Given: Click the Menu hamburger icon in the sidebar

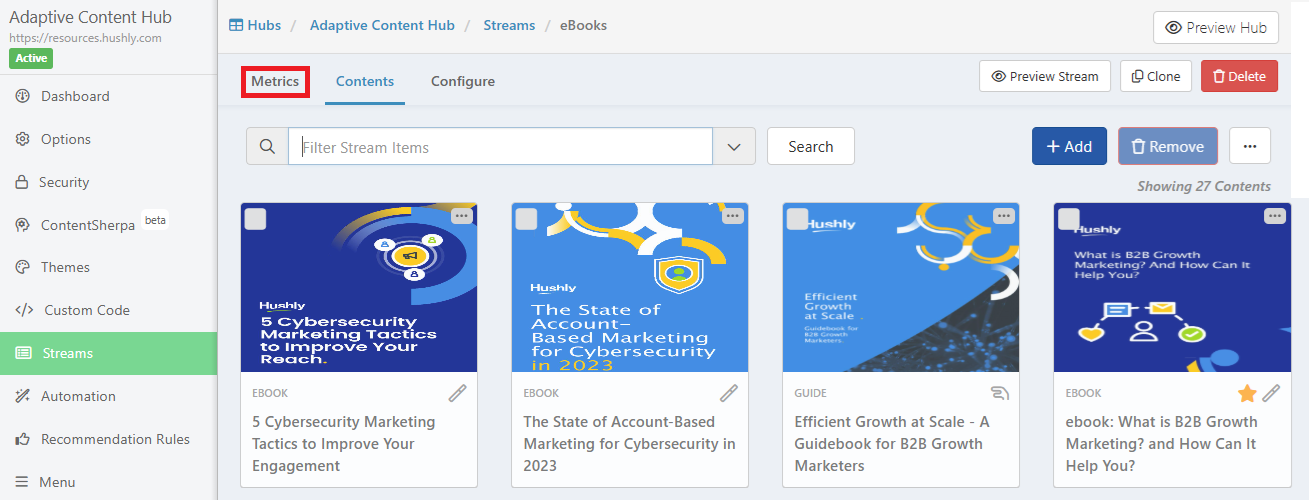Looking at the screenshot, I should 22,482.
